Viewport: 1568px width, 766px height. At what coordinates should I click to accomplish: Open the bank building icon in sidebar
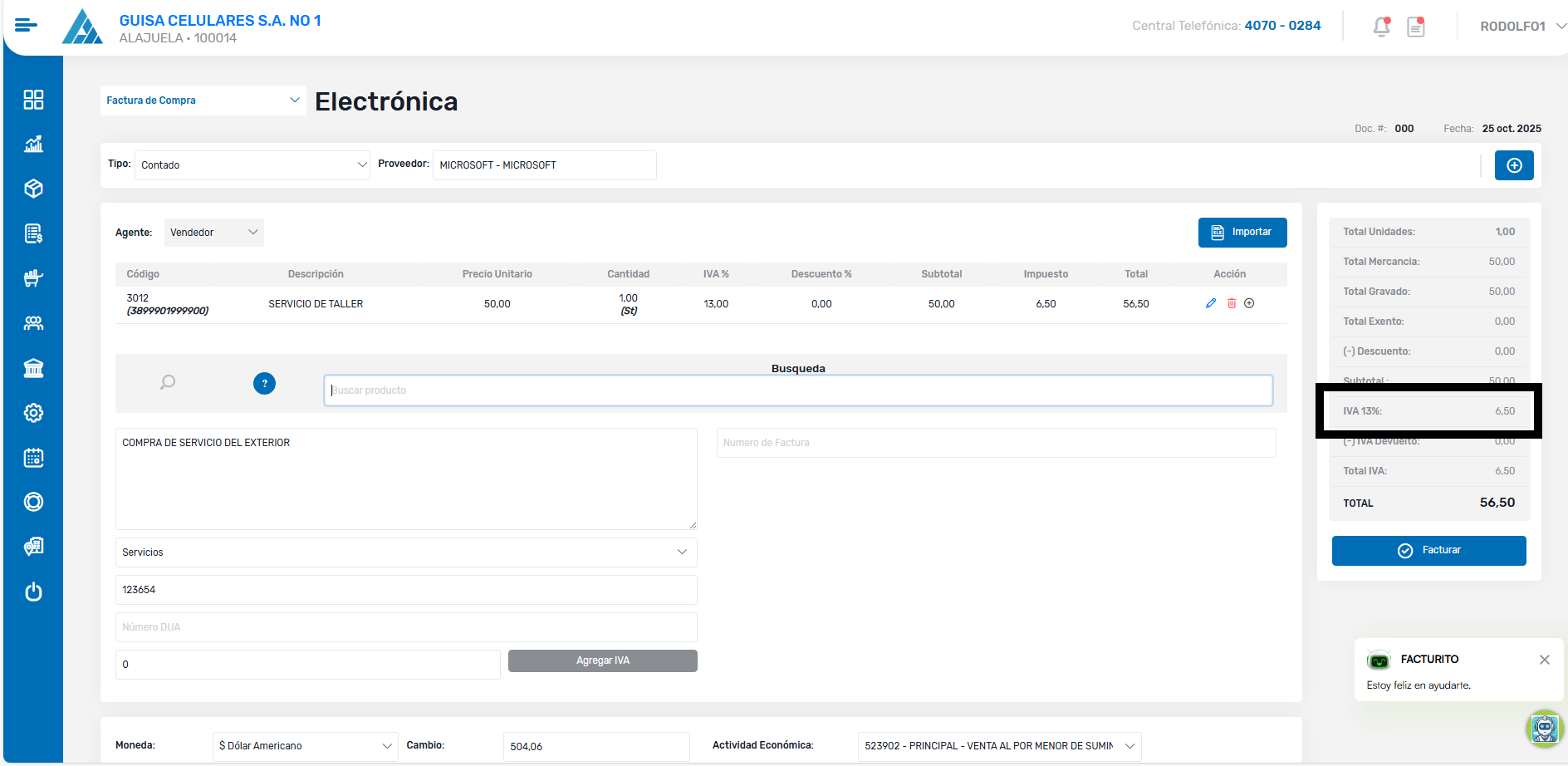point(33,368)
